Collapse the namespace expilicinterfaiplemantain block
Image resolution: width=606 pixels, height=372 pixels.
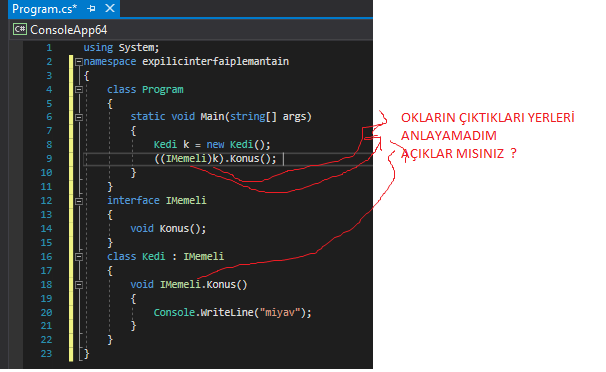pos(79,61)
